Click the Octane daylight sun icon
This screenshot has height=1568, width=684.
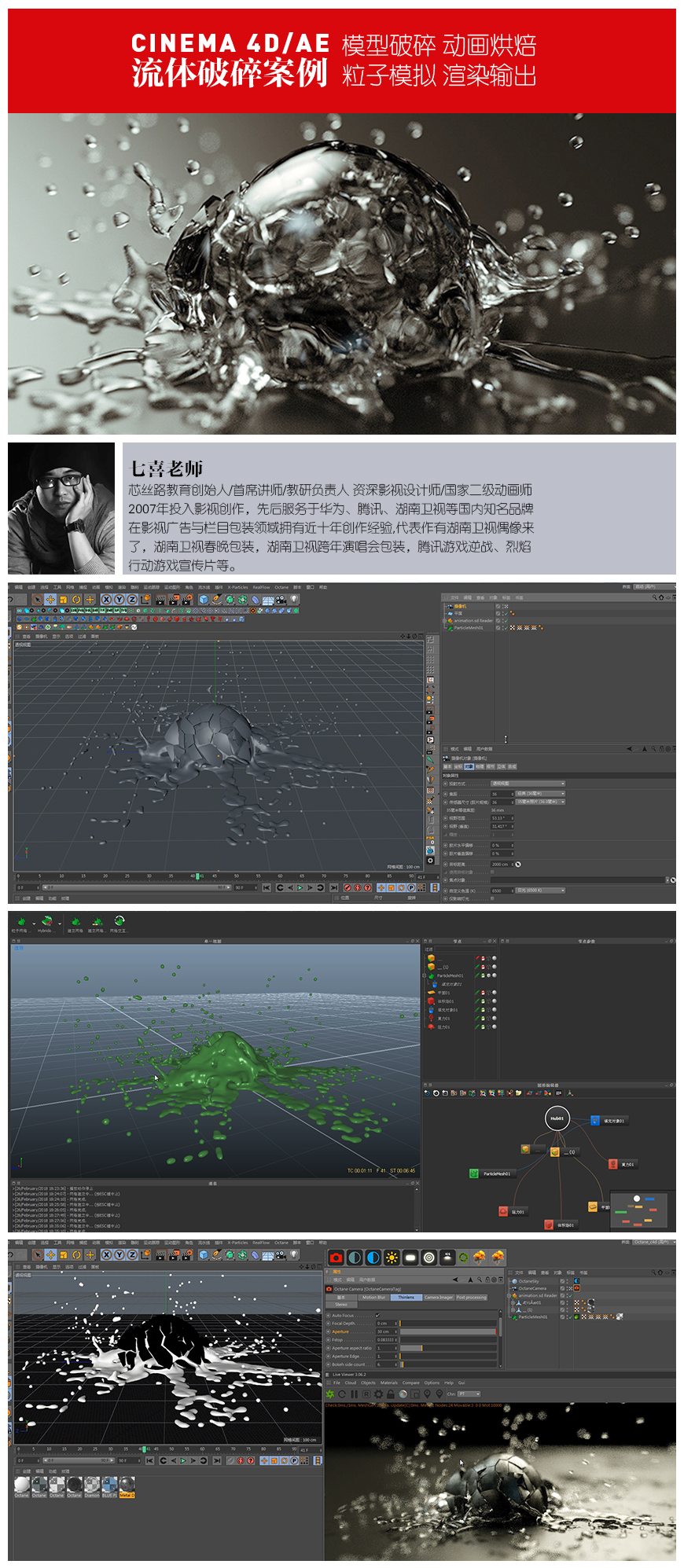[x=392, y=1258]
